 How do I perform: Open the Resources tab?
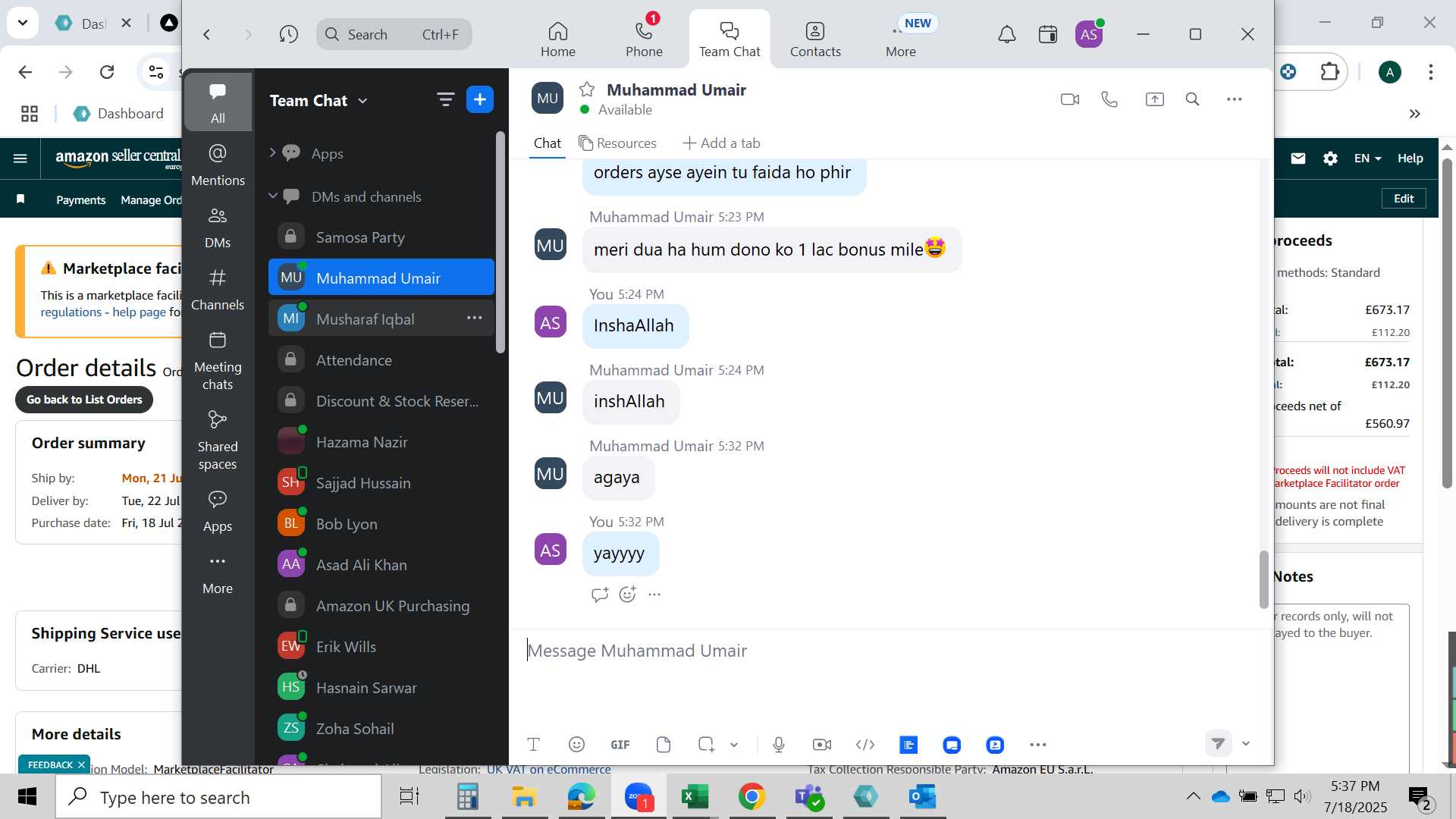point(617,143)
